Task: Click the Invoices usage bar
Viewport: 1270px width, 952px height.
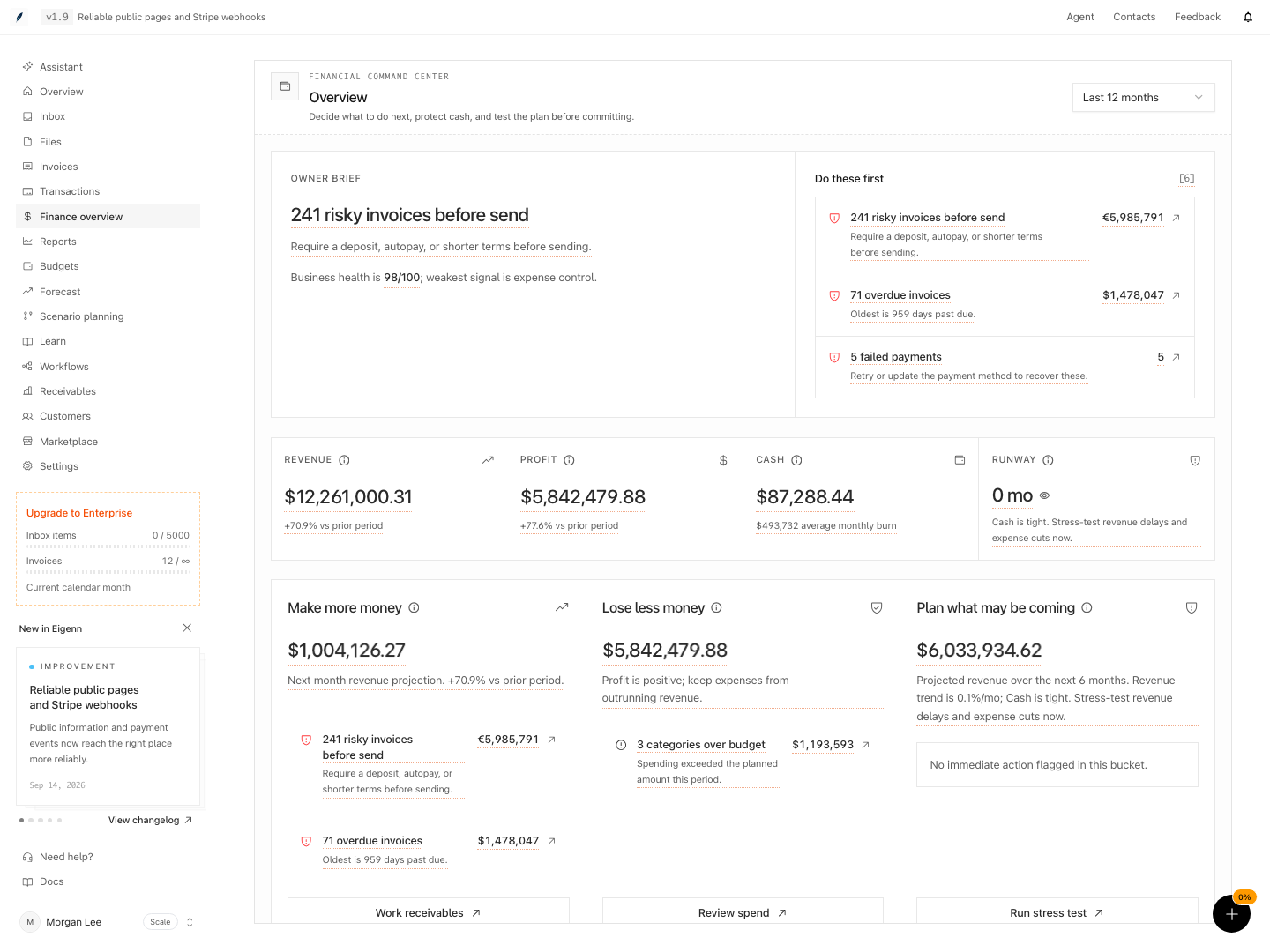Action: (108, 572)
